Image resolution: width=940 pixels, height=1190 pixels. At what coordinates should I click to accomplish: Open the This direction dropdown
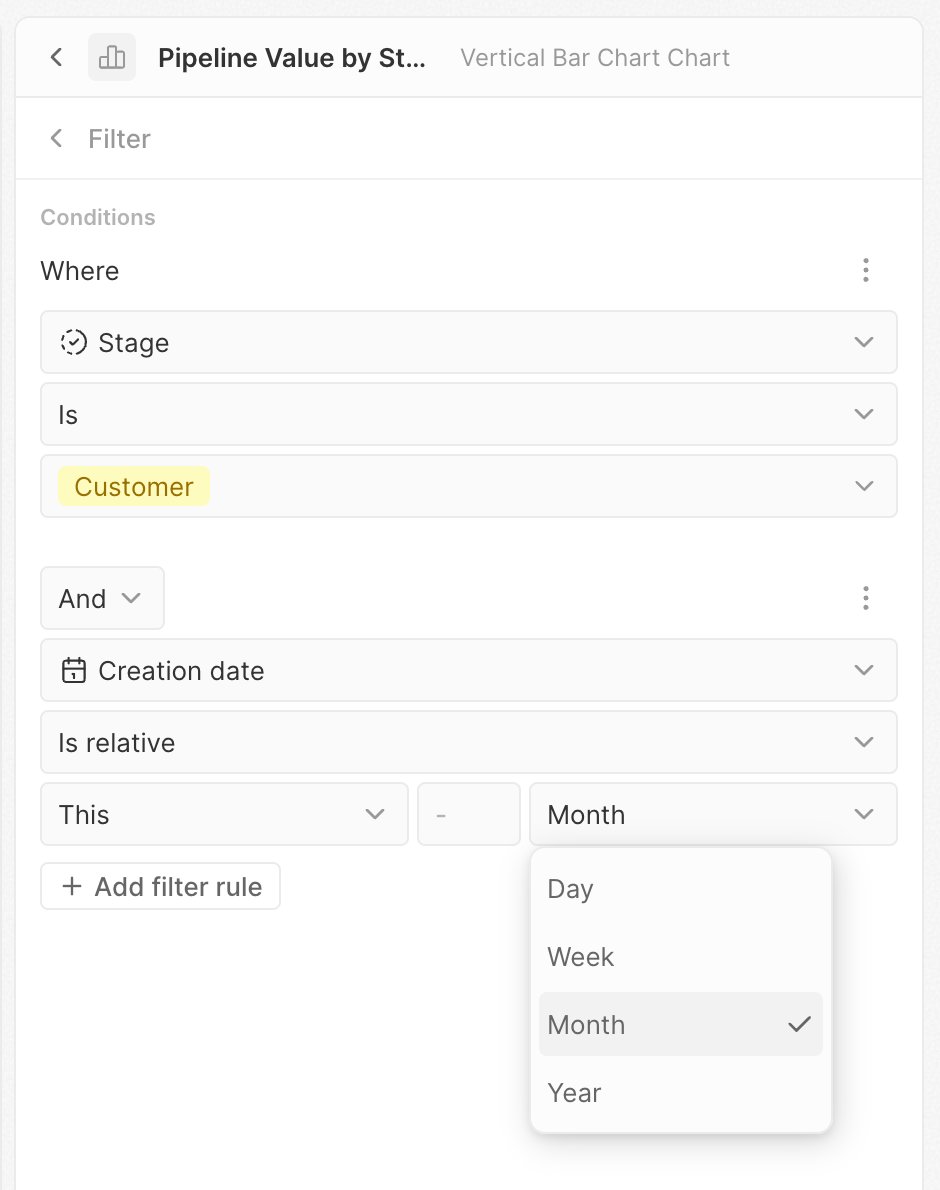point(225,814)
